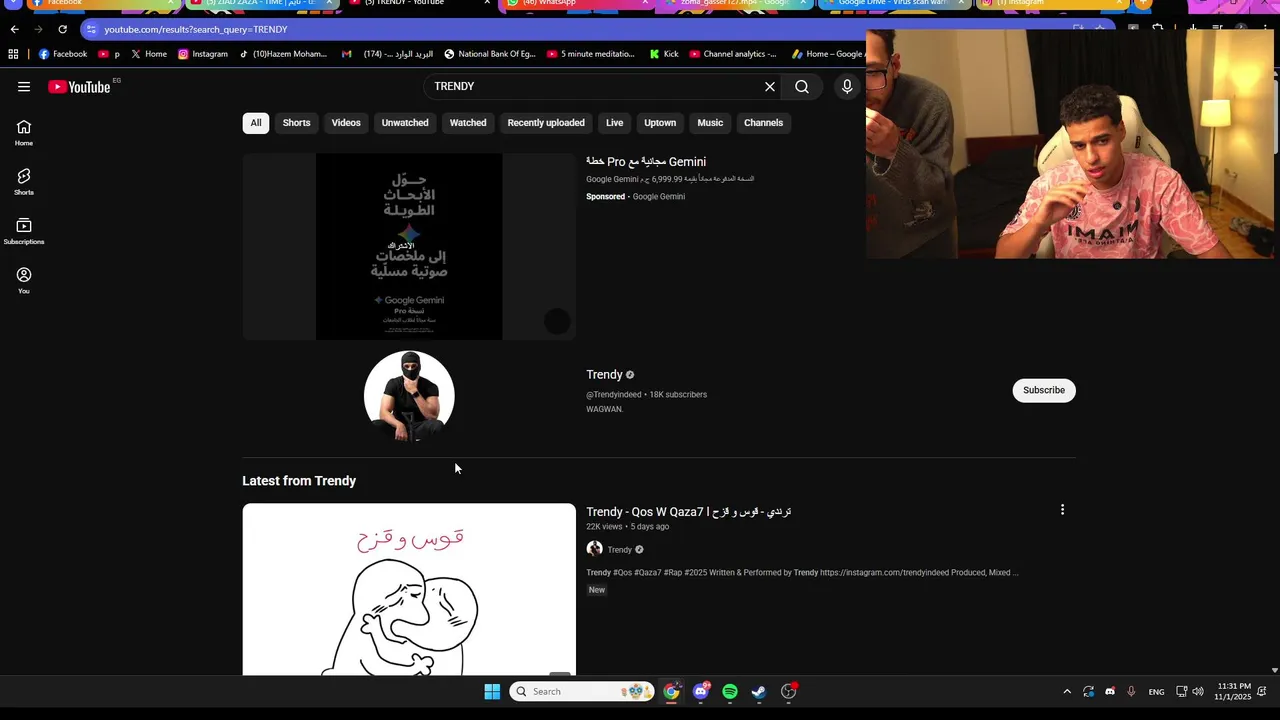The height and width of the screenshot is (720, 1280).
Task: Open the Gemini Pro sponsored ad title
Action: pyautogui.click(x=646, y=162)
